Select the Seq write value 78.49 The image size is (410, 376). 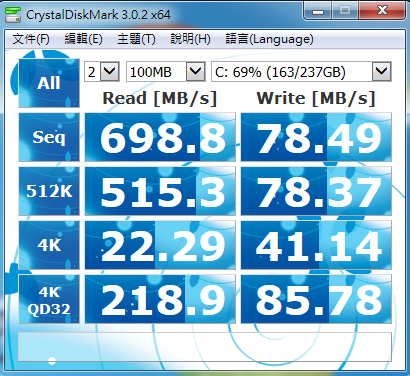(316, 137)
